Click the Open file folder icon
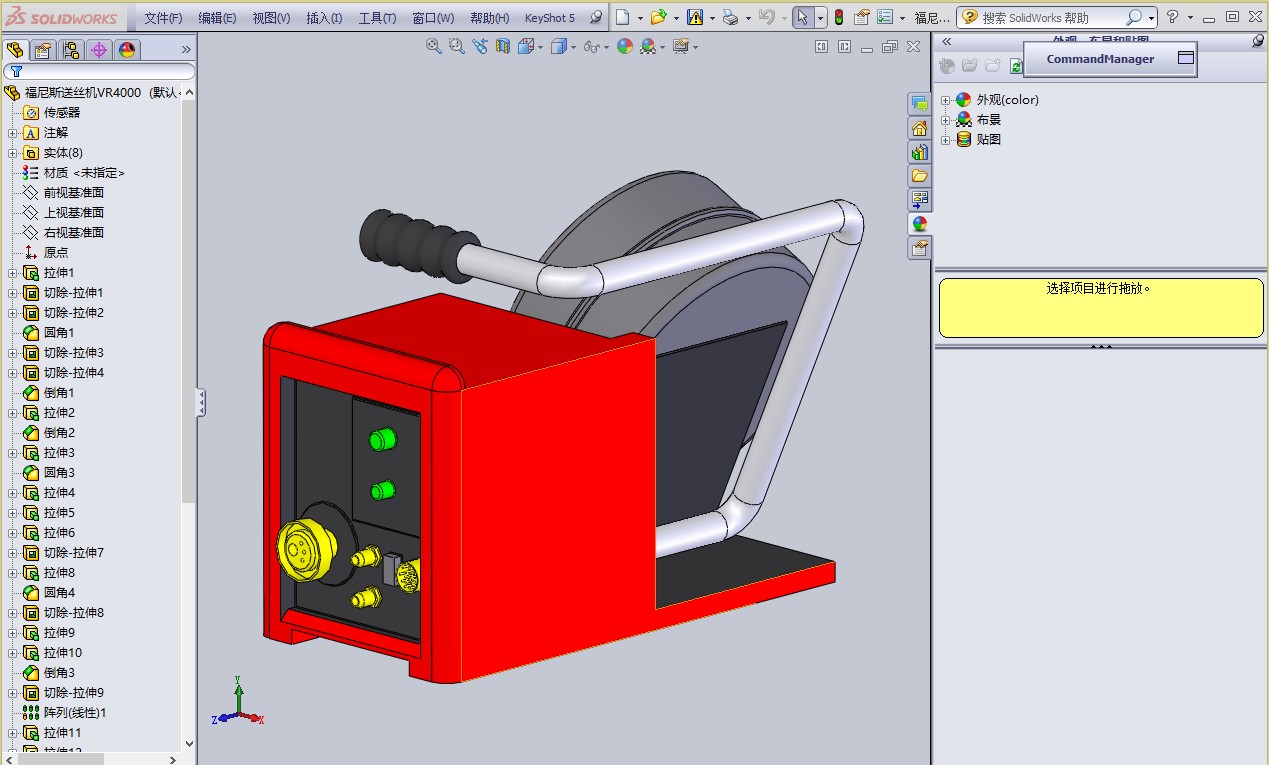 657,17
